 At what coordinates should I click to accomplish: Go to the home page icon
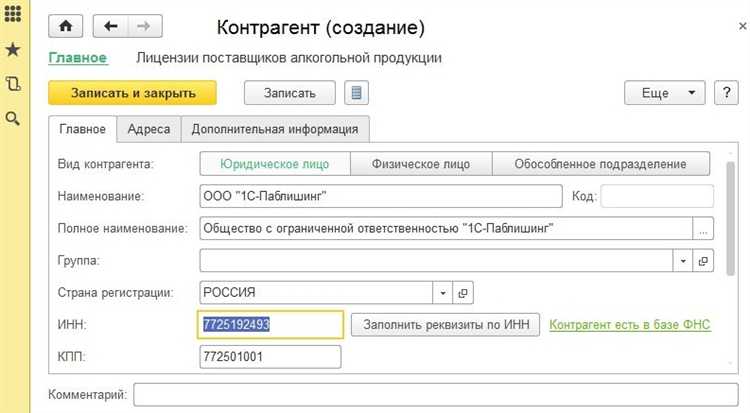point(66,26)
